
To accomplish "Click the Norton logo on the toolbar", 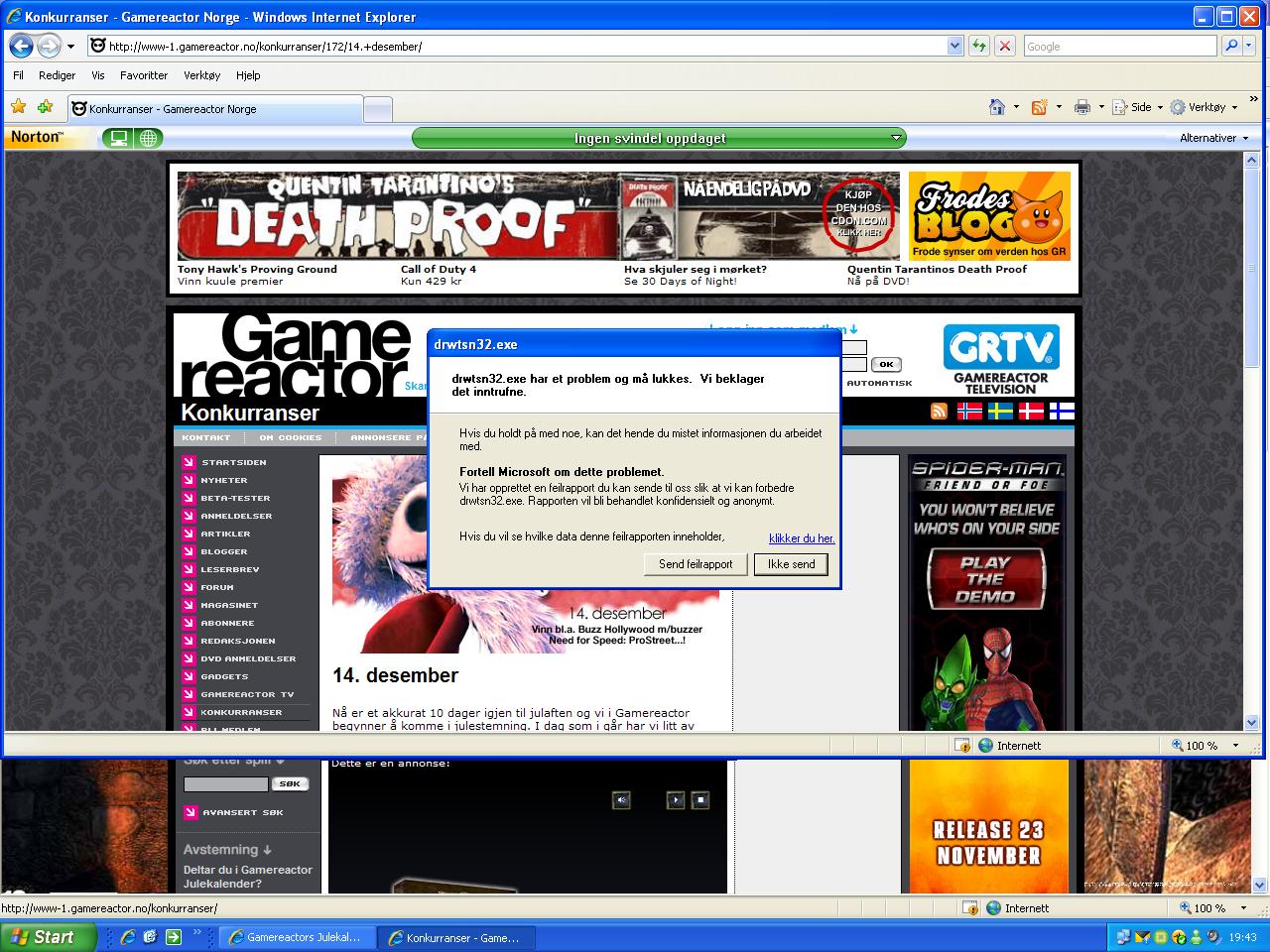I will pos(37,138).
